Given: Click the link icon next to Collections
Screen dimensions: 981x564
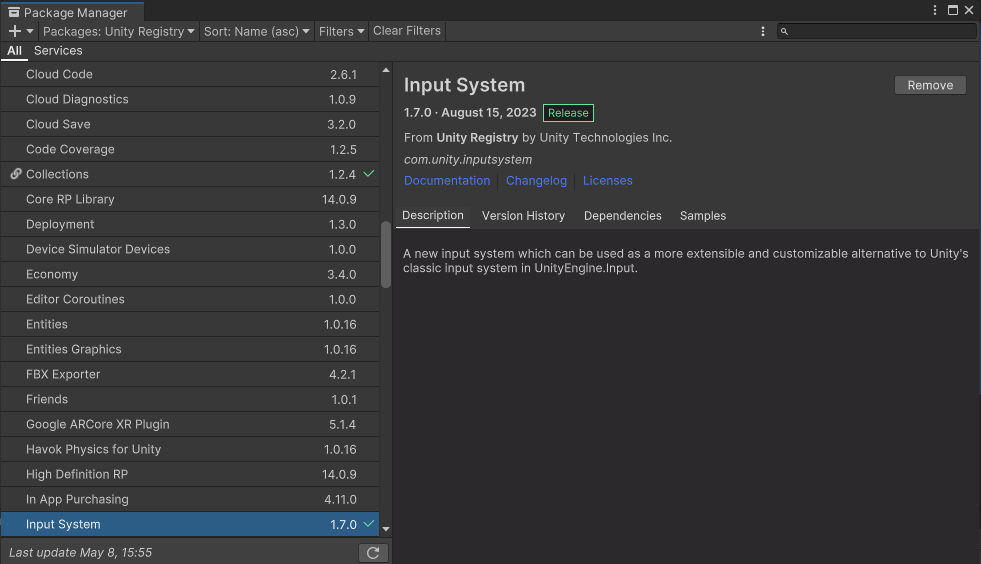Looking at the screenshot, I should (16, 174).
